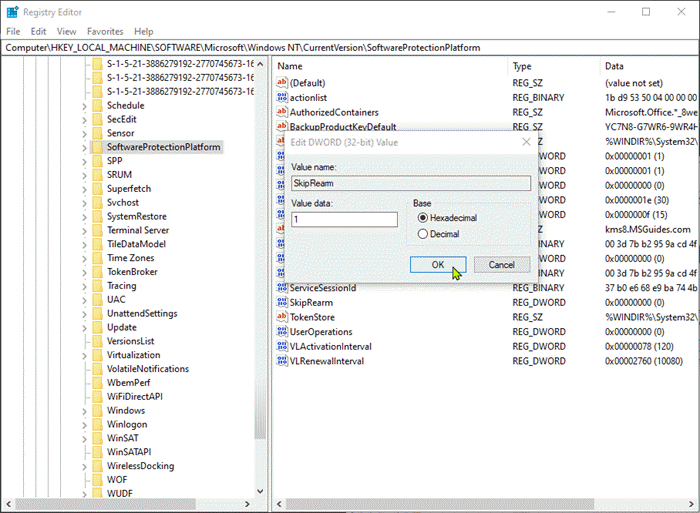Select the Hexadecimal base option
Screen dimensions: 700x513
tap(423, 218)
